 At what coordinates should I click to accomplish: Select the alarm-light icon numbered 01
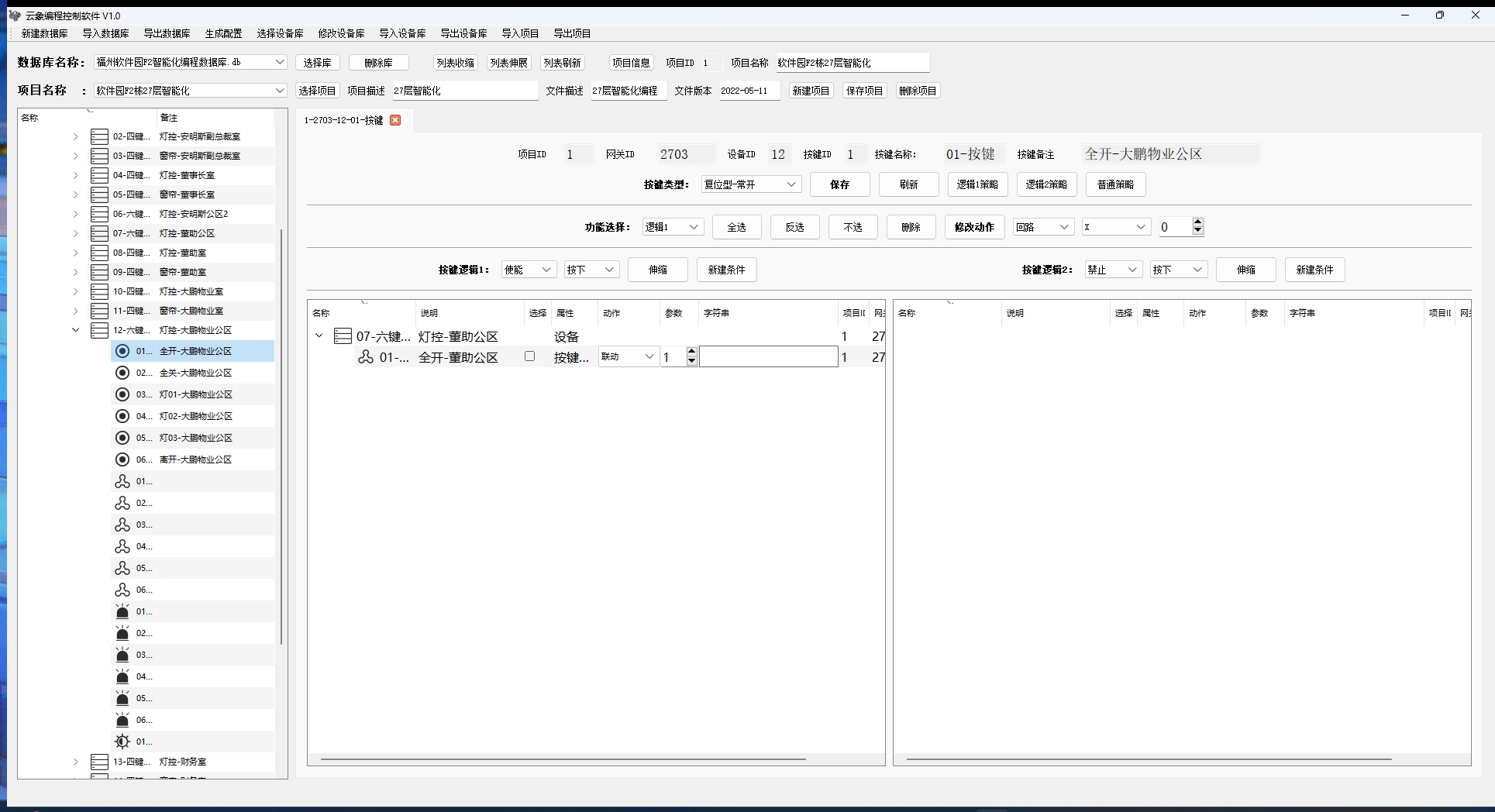122,611
